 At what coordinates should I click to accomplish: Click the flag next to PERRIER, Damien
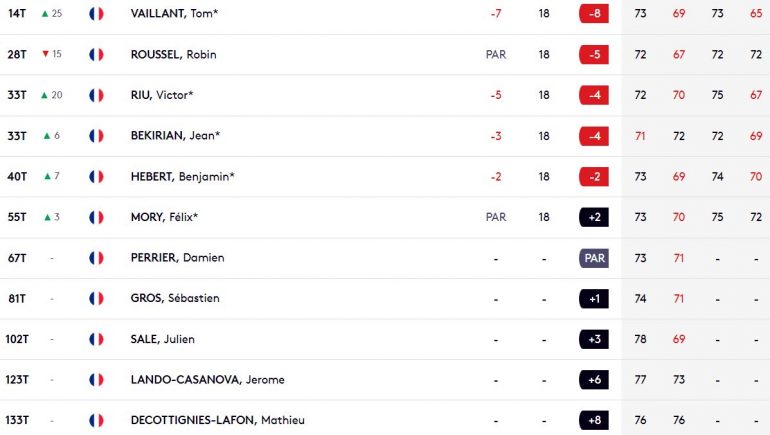pos(96,258)
